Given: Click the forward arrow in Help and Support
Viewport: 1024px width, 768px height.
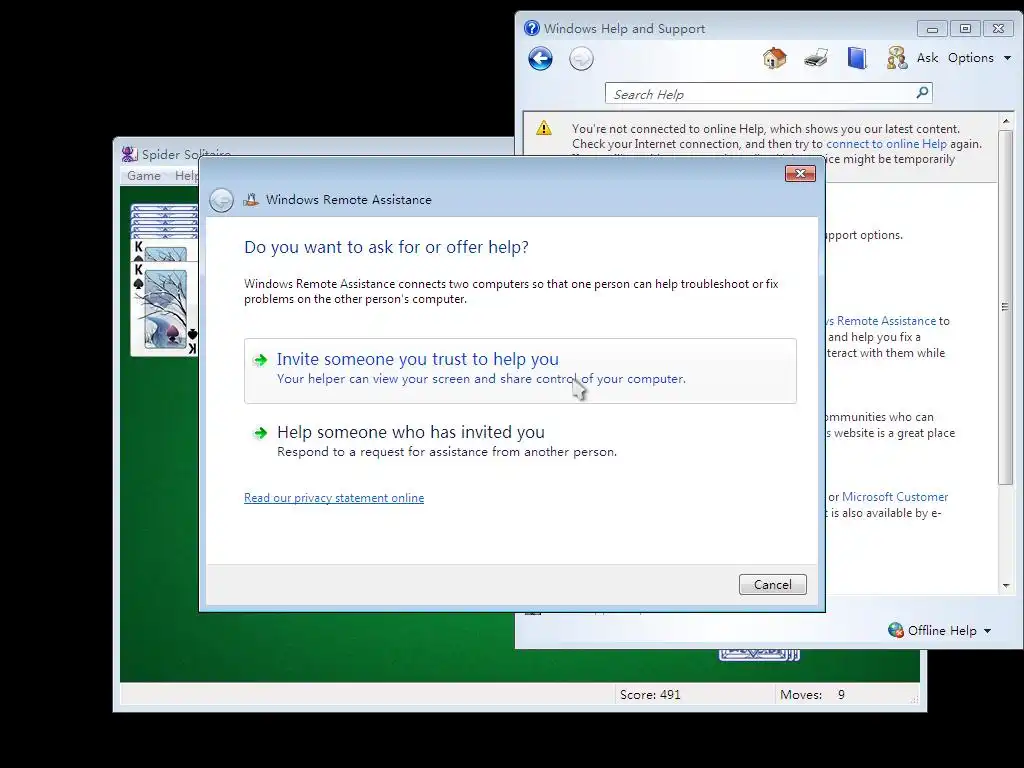Looking at the screenshot, I should (581, 59).
